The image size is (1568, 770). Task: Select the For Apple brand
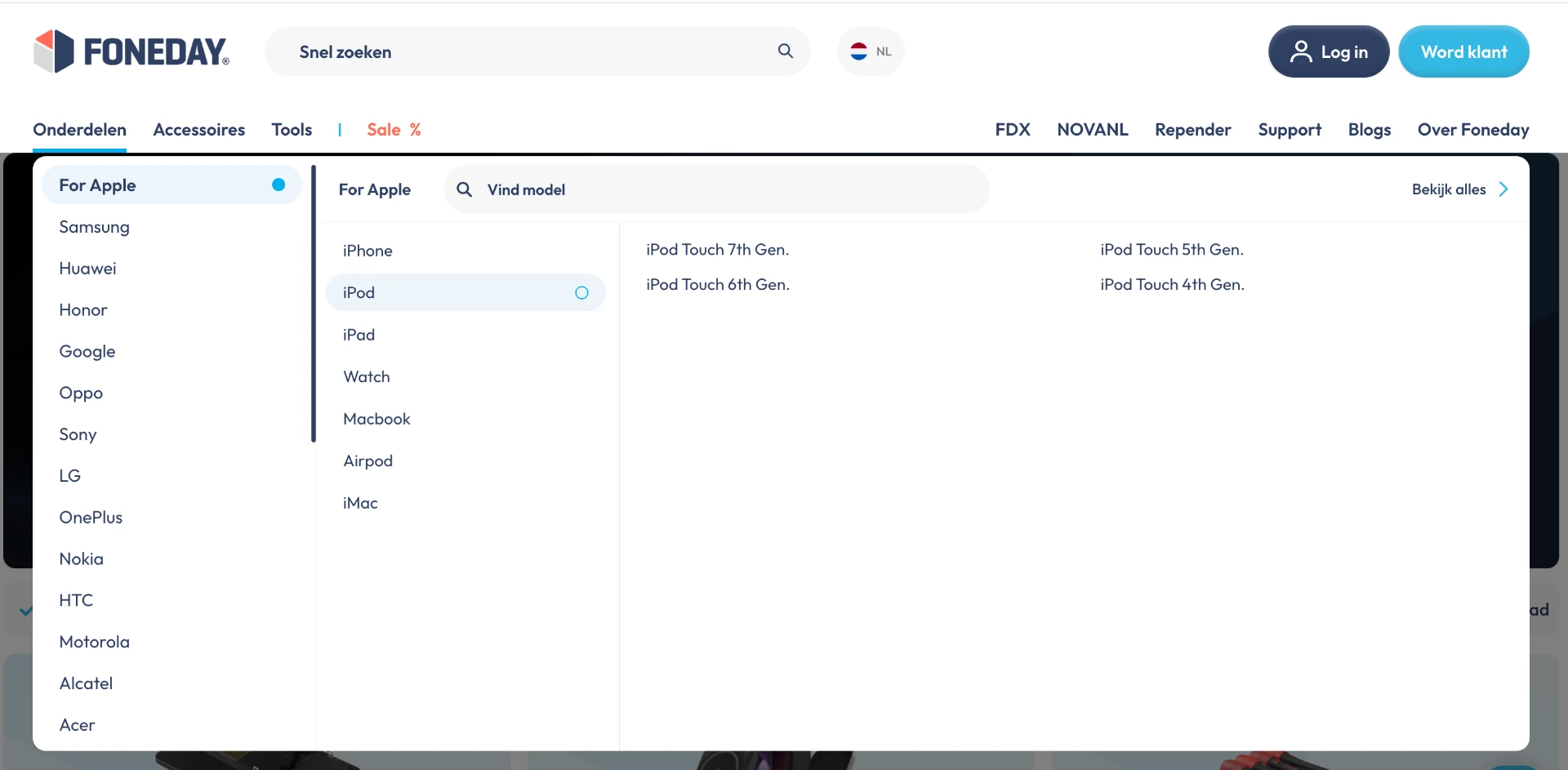pyautogui.click(x=171, y=185)
